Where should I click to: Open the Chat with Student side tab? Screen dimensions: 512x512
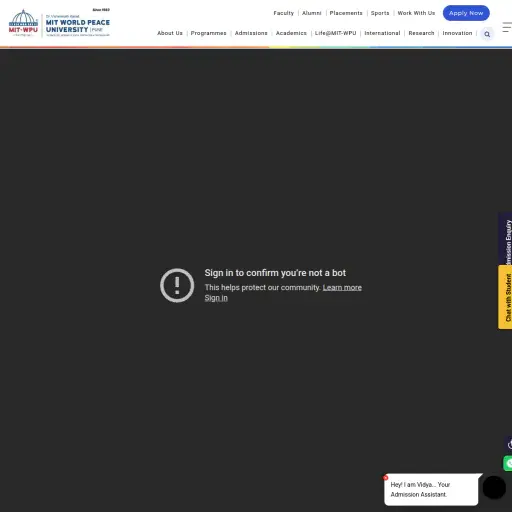point(506,297)
